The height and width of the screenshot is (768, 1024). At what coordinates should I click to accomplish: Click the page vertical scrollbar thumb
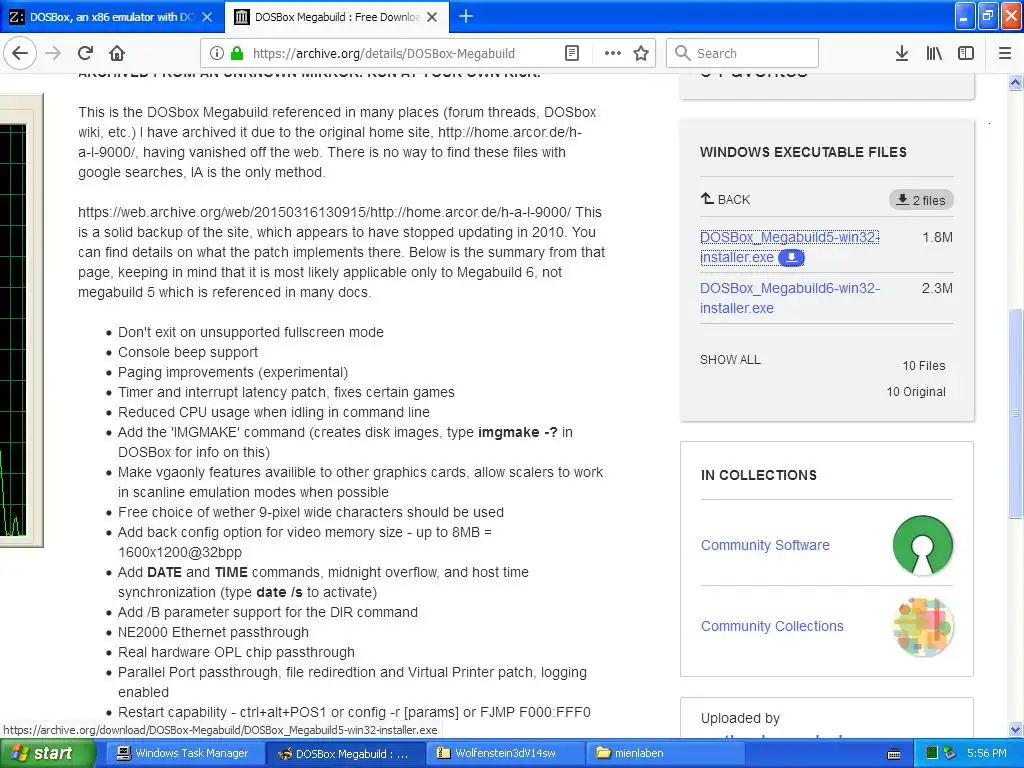pyautogui.click(x=1016, y=413)
